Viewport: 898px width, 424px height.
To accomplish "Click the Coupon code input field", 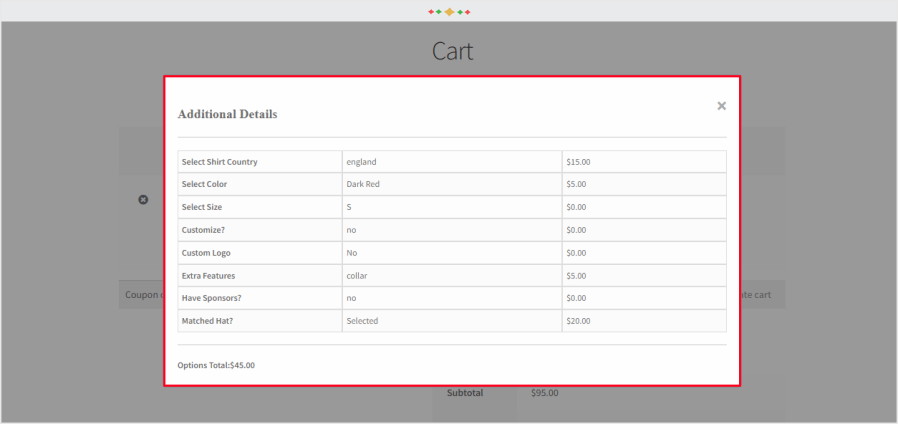I will [x=142, y=295].
